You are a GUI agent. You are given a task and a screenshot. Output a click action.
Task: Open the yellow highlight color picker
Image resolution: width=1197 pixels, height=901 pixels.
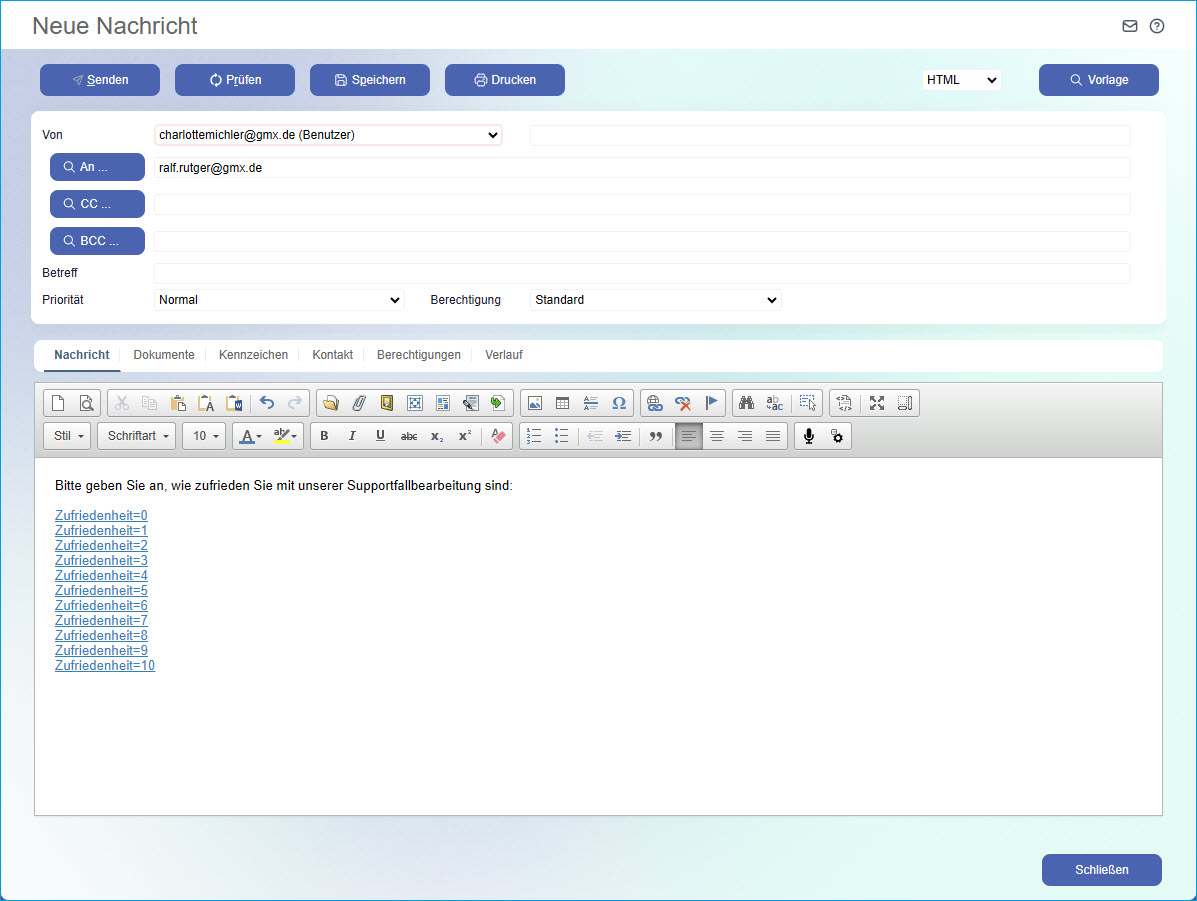click(286, 436)
